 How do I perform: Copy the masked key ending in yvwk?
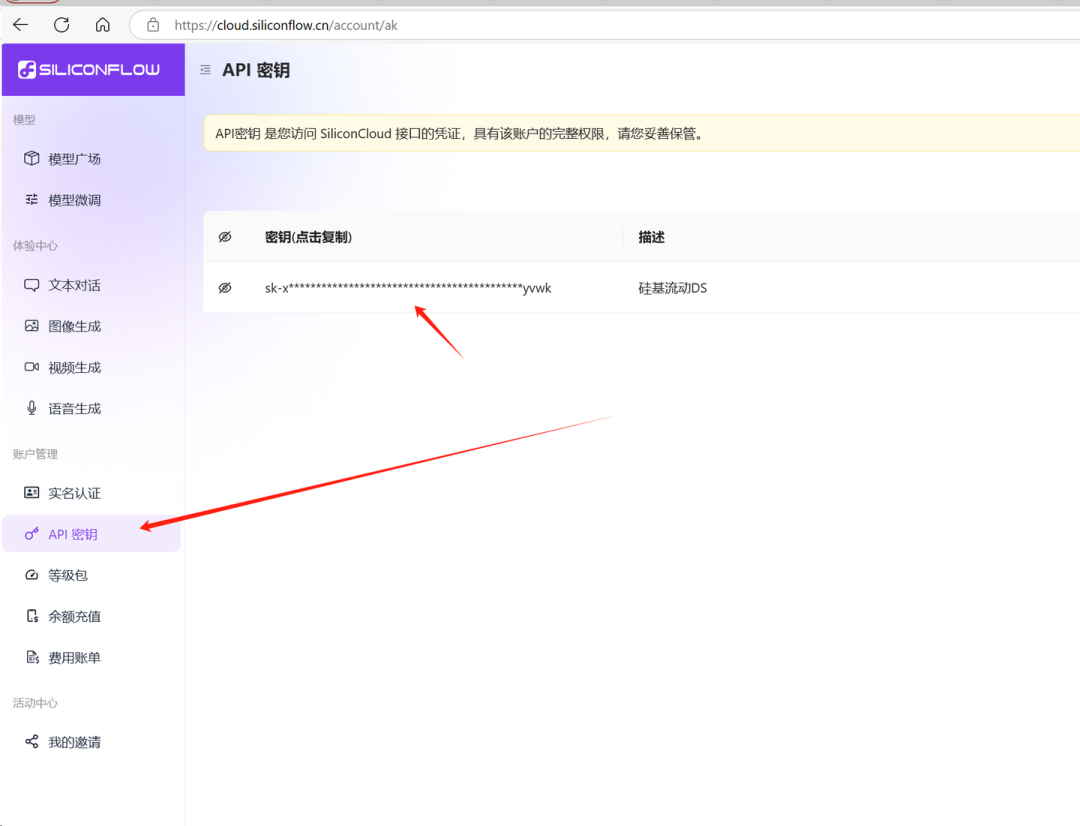408,288
